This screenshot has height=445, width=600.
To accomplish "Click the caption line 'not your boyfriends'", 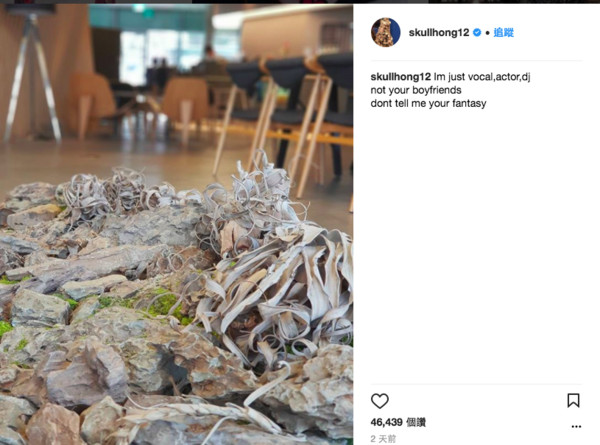I will click(416, 90).
